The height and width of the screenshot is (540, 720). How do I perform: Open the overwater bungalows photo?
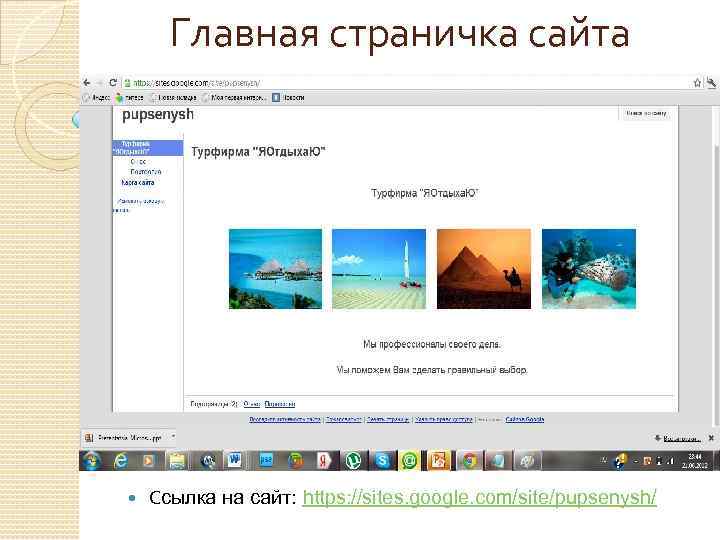click(x=276, y=269)
